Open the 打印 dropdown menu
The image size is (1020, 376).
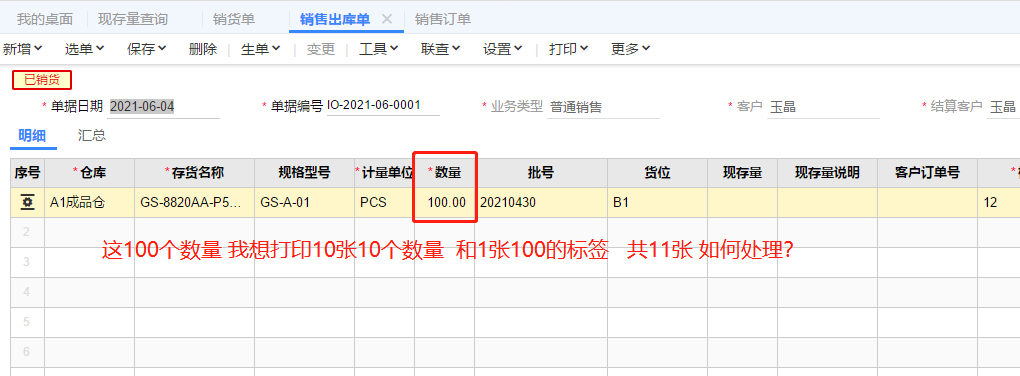point(569,49)
